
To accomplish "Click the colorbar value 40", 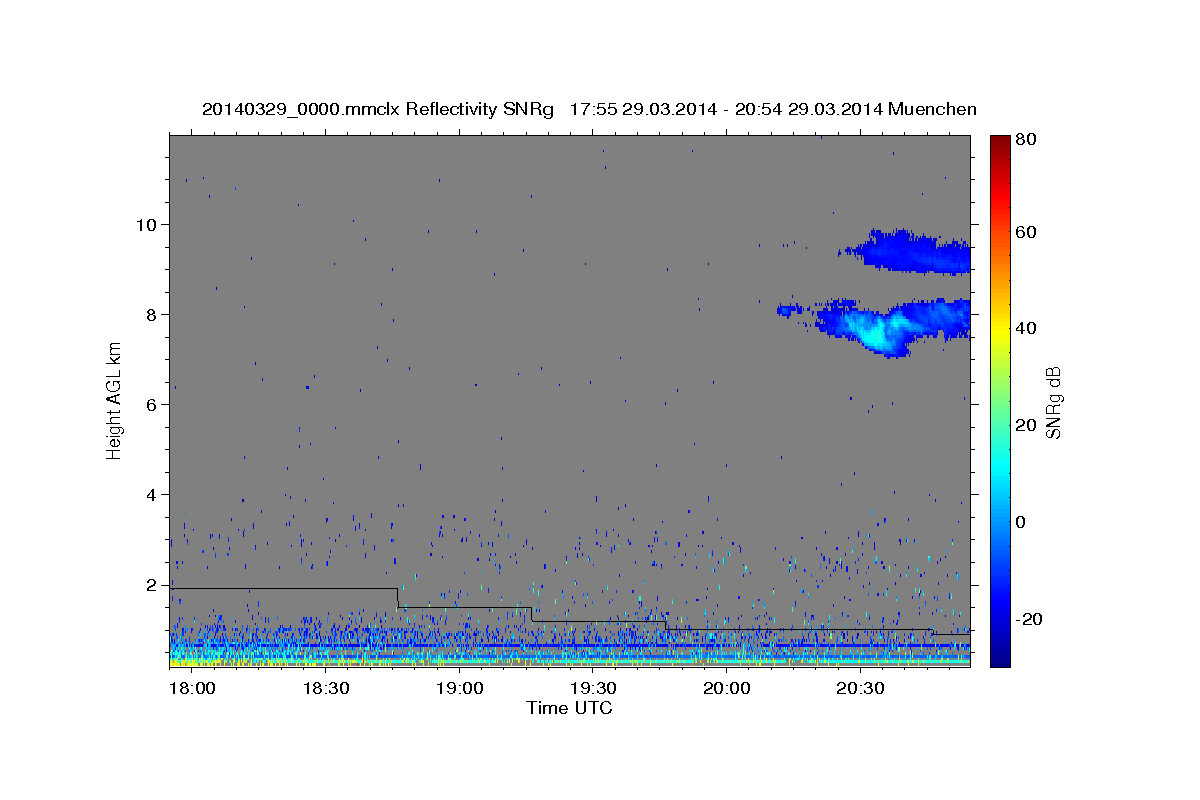I will click(1025, 329).
